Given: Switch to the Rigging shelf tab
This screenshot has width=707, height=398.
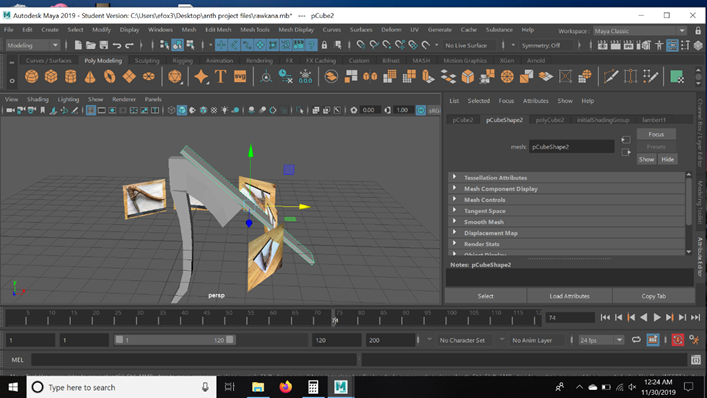Looking at the screenshot, I should point(182,60).
